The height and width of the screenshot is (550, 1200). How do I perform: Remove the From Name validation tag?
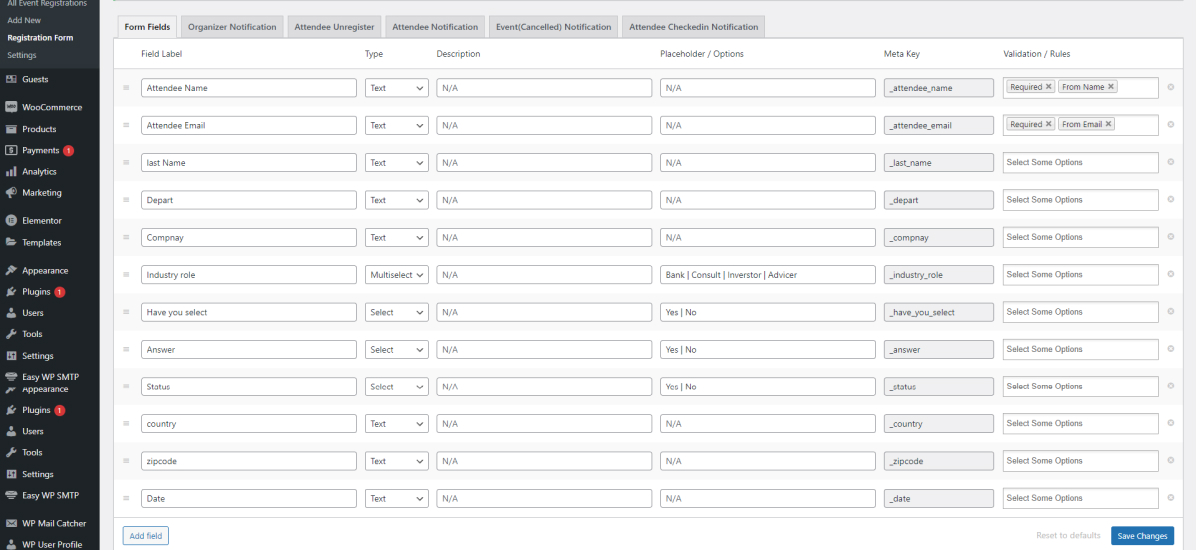click(x=1111, y=87)
